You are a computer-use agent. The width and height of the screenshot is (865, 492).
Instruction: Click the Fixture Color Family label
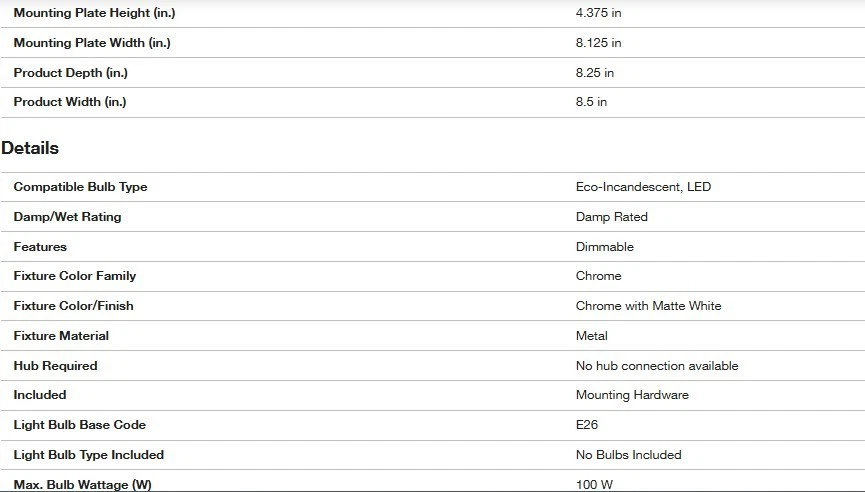coord(74,276)
